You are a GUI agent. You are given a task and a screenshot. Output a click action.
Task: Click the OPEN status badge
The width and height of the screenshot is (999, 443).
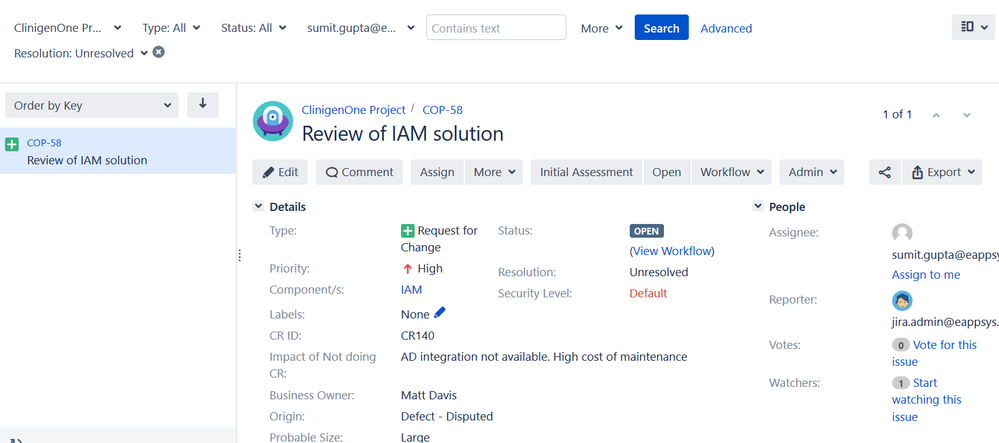click(x=647, y=231)
